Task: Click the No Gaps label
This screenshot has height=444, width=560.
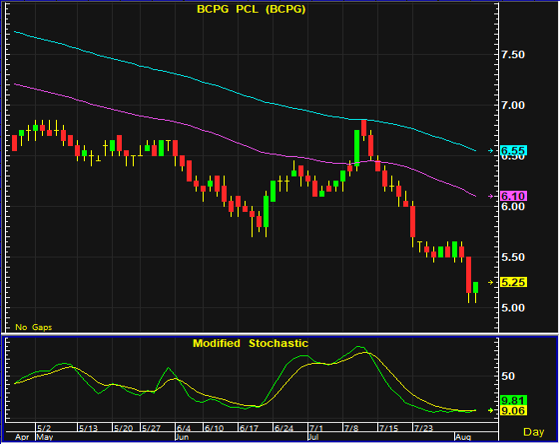Action: tap(33, 327)
